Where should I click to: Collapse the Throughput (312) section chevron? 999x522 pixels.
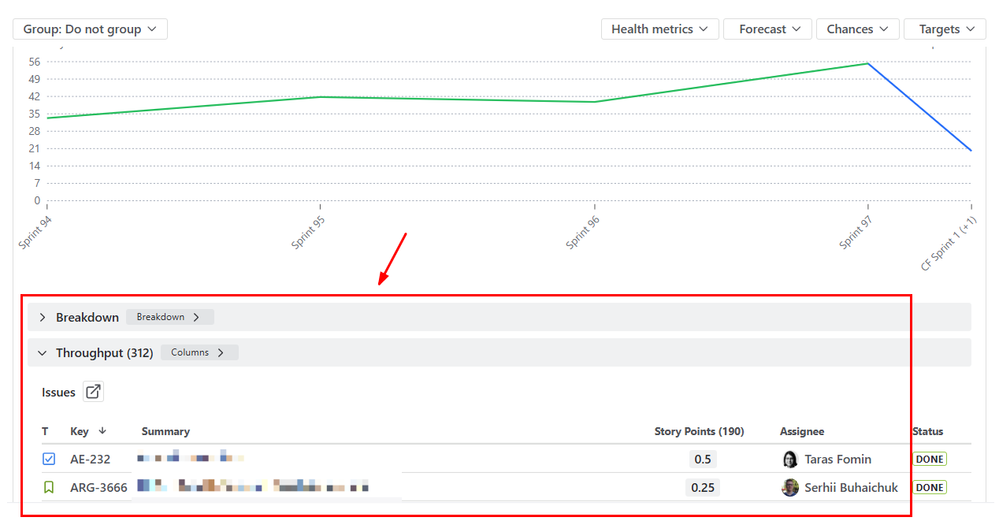coord(42,353)
